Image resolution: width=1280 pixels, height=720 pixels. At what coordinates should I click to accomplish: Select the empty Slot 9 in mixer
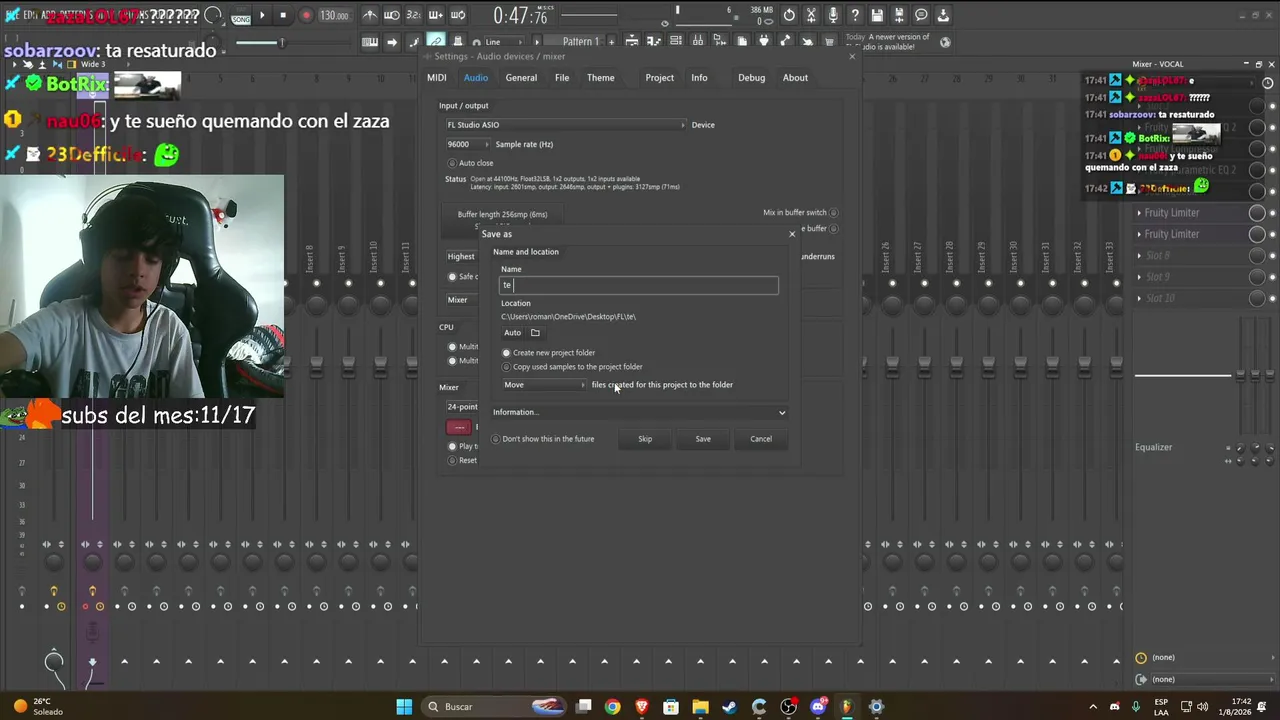coord(1192,277)
